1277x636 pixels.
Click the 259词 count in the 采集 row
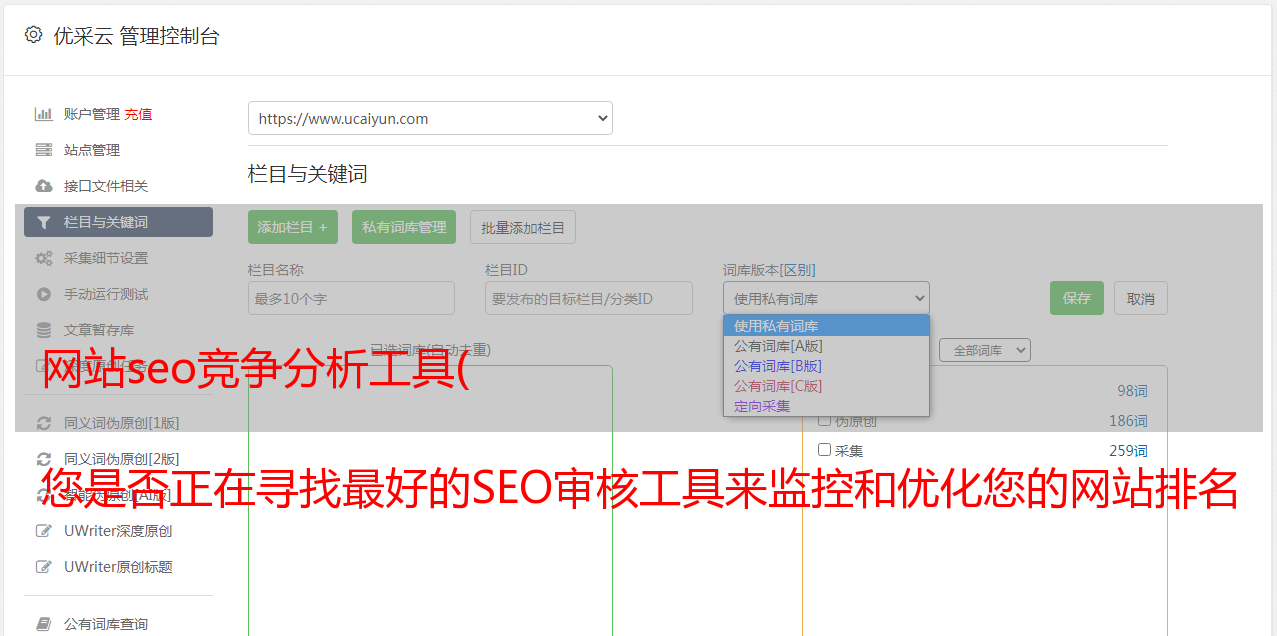click(x=1128, y=451)
